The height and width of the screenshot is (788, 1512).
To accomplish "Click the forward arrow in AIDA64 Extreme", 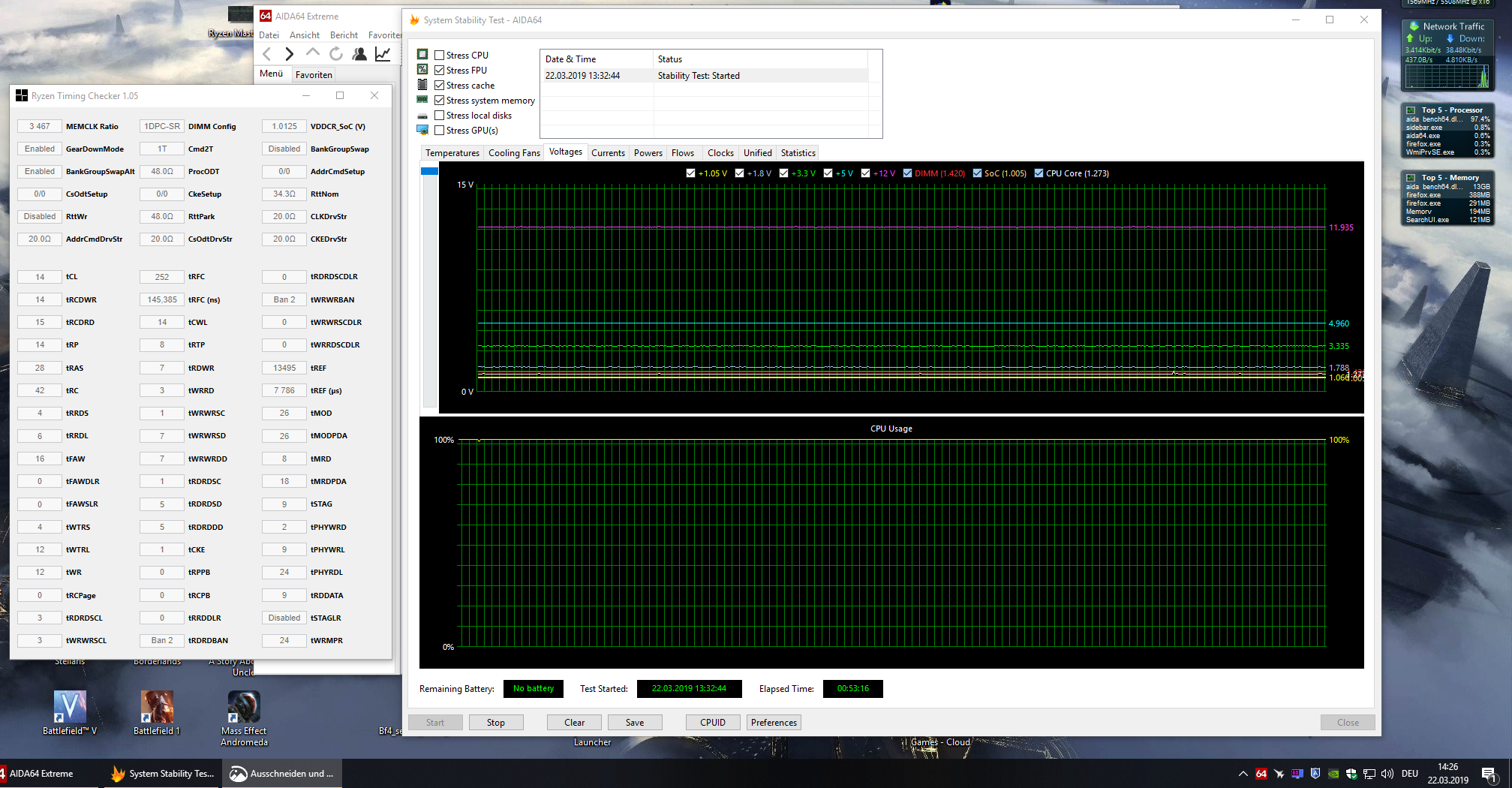I will (289, 54).
